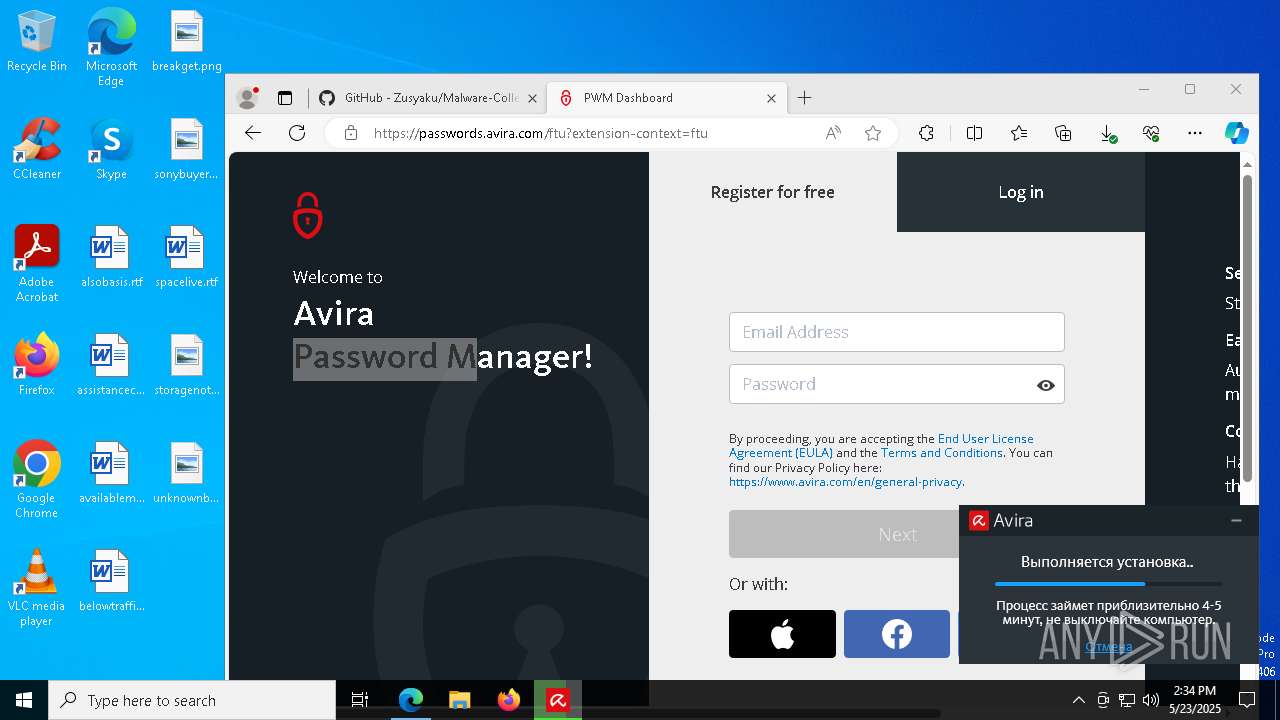1280x720 pixels.
Task: Launch Skype from the desktop
Action: coord(111,150)
